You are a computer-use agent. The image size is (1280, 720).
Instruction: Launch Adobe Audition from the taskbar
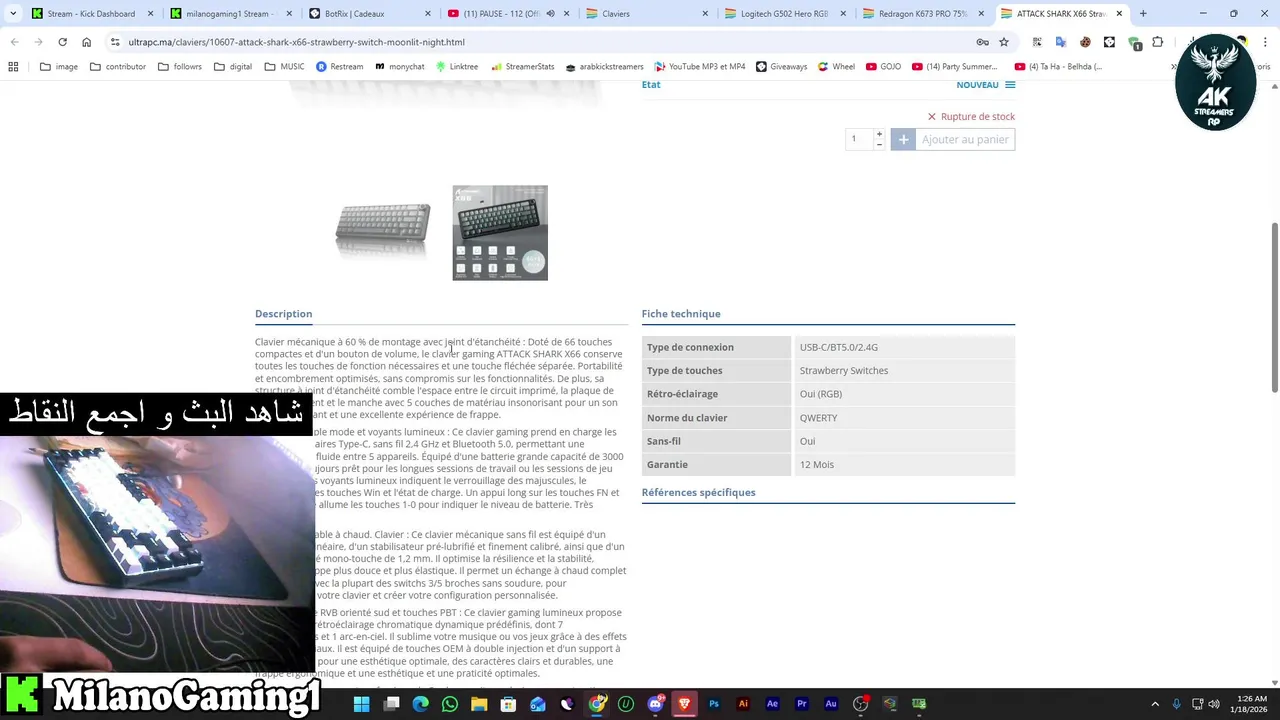click(831, 704)
